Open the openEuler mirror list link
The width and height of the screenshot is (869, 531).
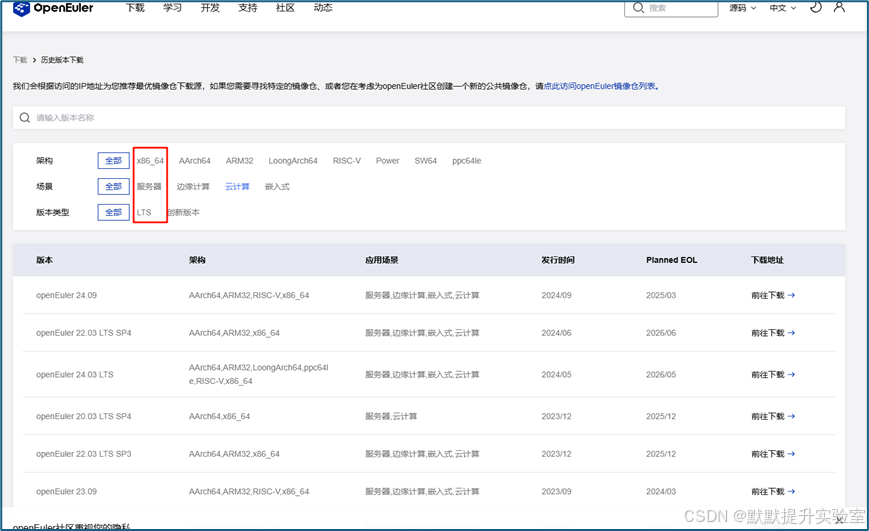point(602,86)
